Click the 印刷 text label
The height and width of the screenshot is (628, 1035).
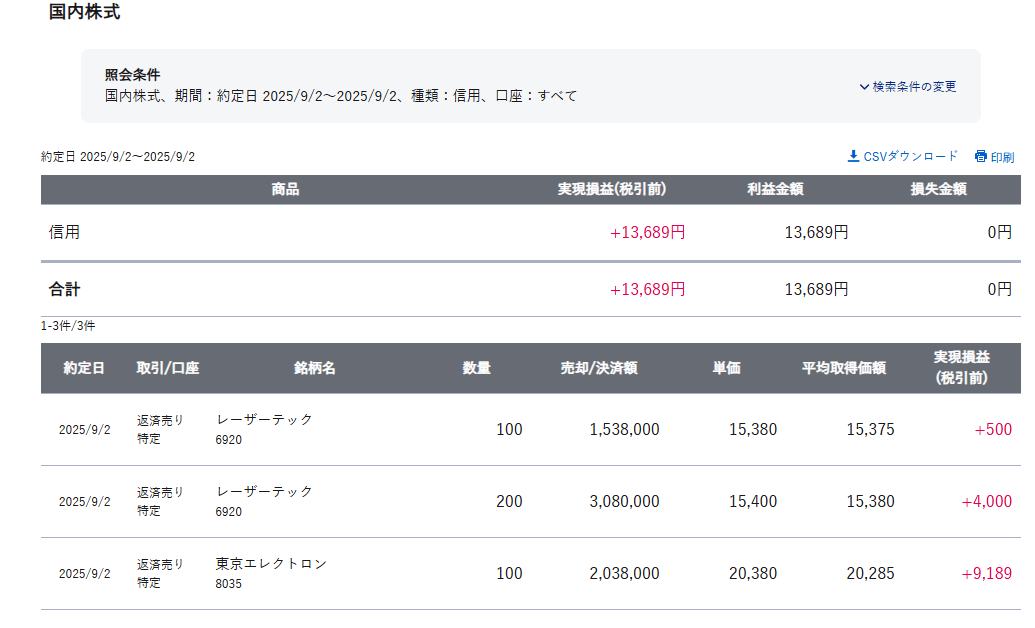pyautogui.click(x=1002, y=157)
